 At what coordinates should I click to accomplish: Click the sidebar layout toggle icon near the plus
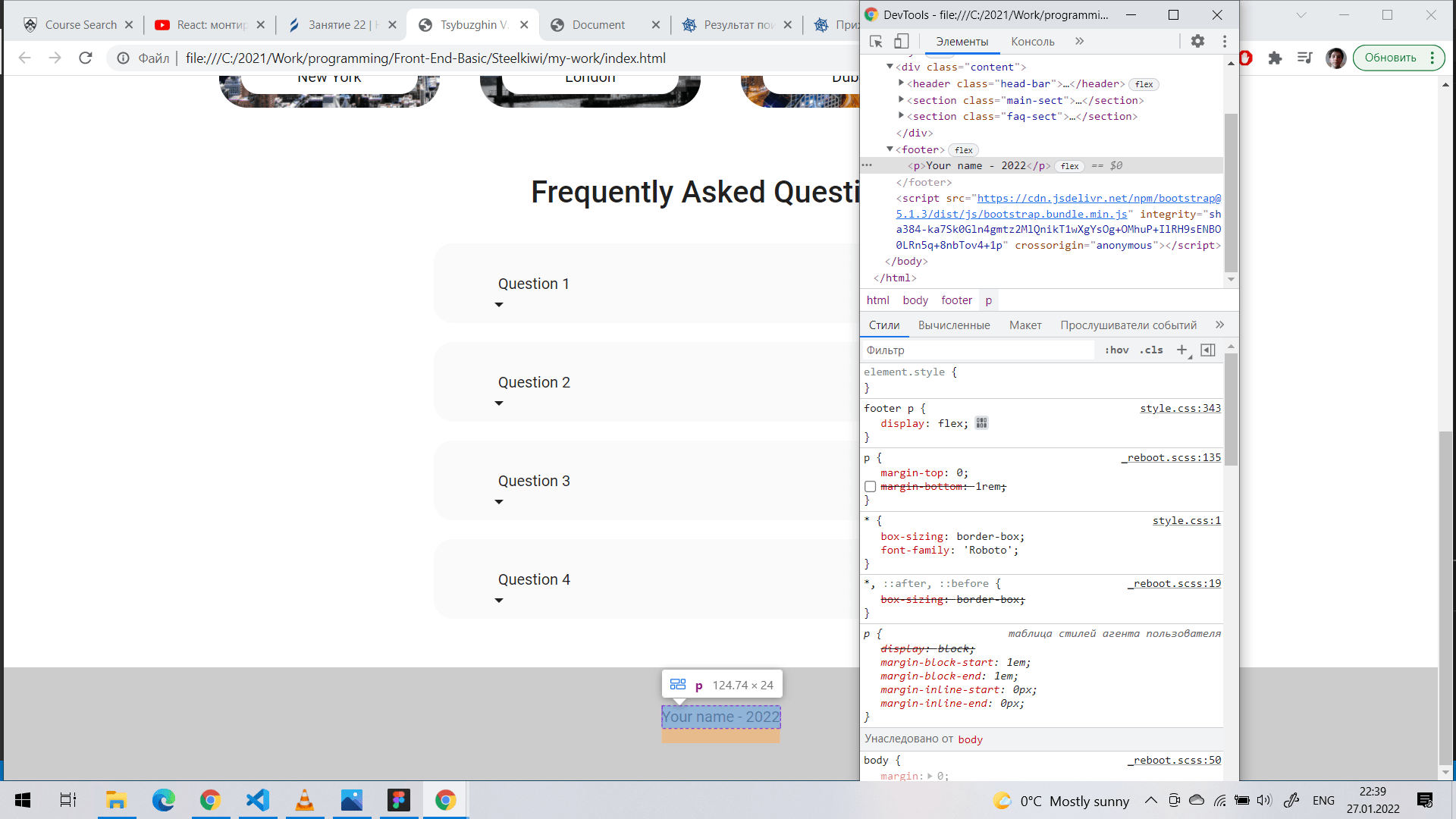[x=1208, y=350]
